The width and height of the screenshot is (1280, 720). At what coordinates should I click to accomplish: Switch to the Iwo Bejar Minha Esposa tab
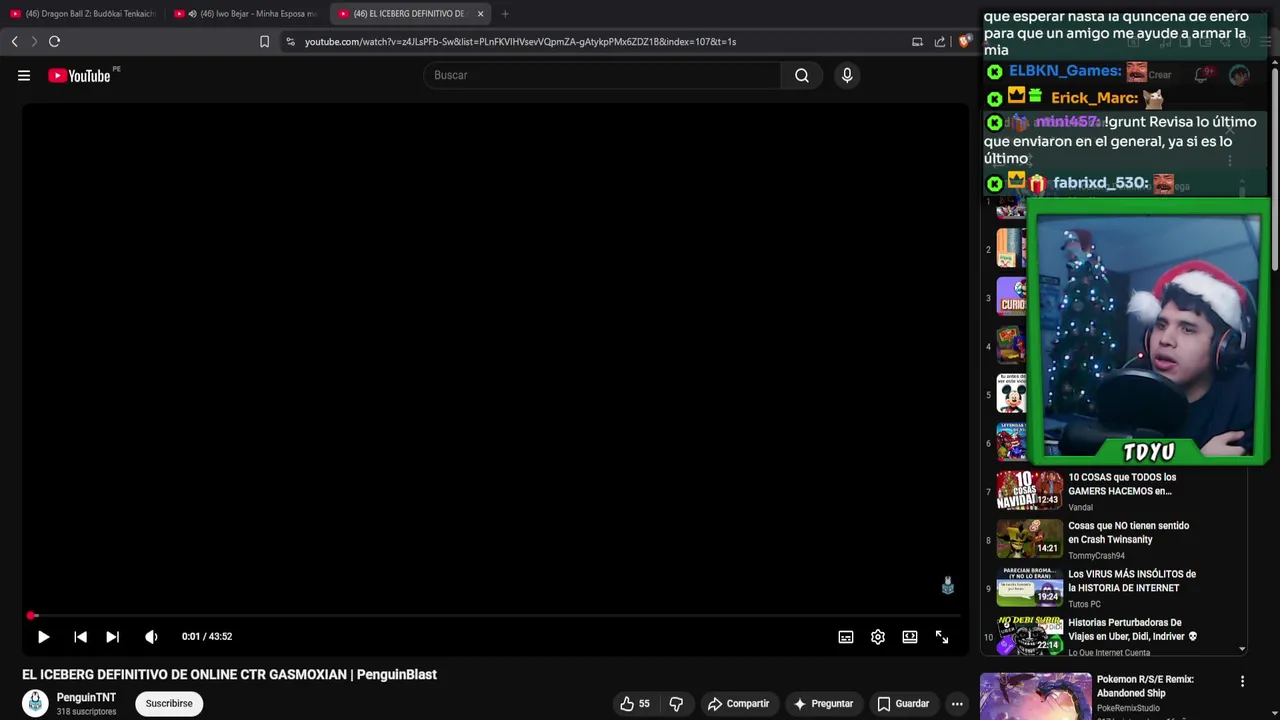248,14
